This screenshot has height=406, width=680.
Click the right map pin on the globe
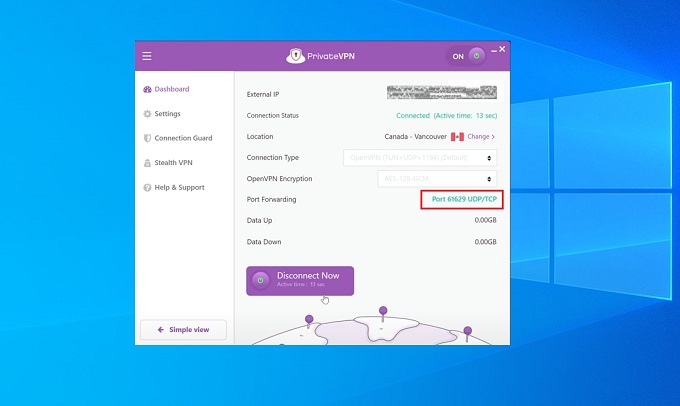(x=468, y=334)
